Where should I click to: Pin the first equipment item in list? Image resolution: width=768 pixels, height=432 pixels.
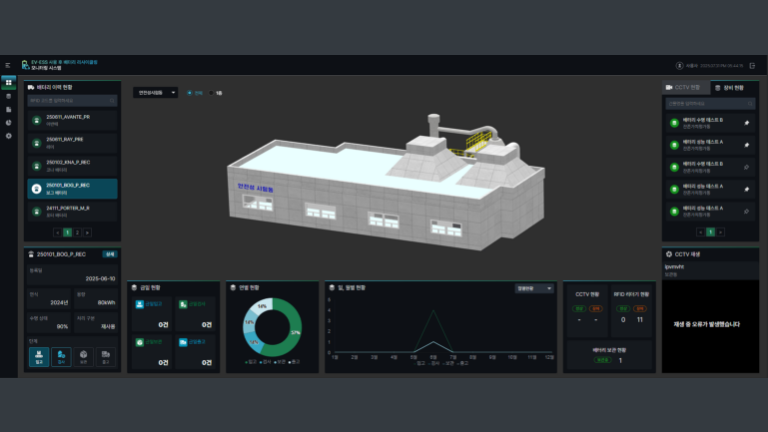pos(746,123)
